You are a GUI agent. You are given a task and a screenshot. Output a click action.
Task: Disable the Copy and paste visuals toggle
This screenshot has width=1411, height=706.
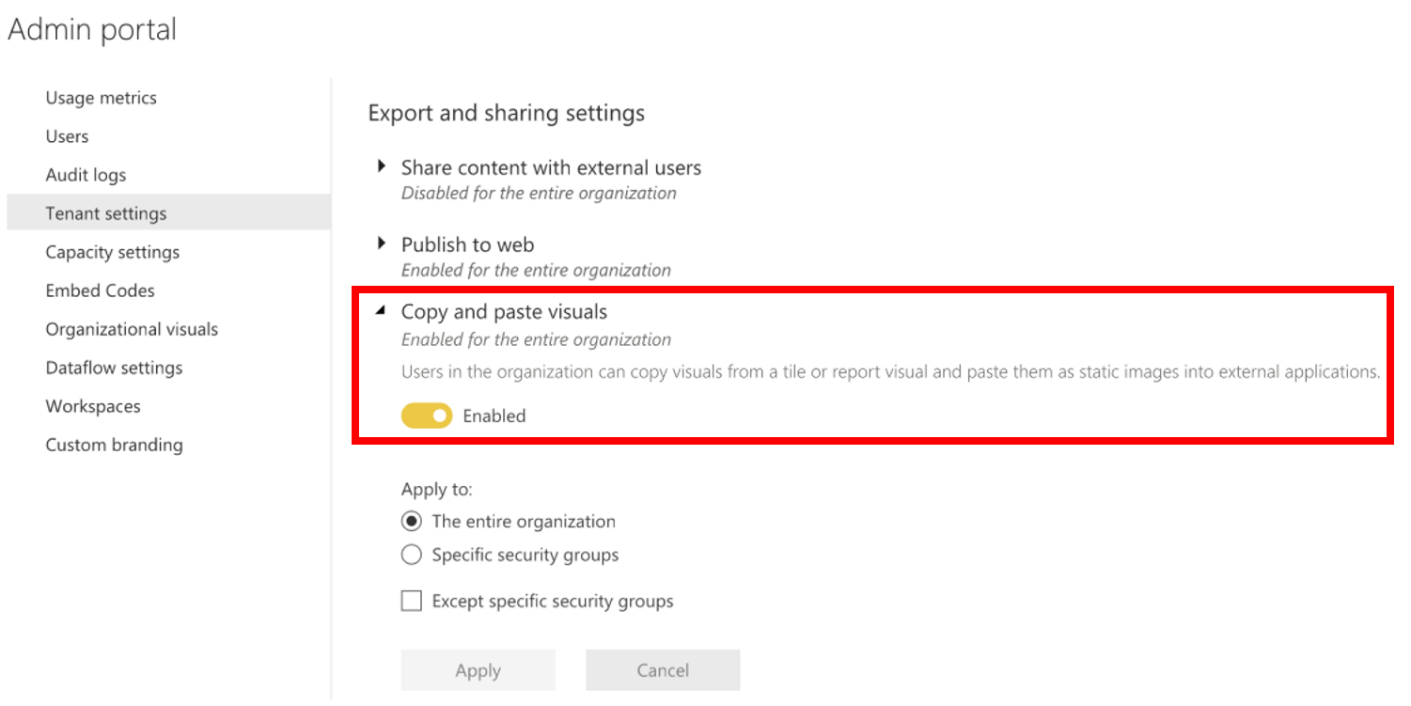pos(426,414)
